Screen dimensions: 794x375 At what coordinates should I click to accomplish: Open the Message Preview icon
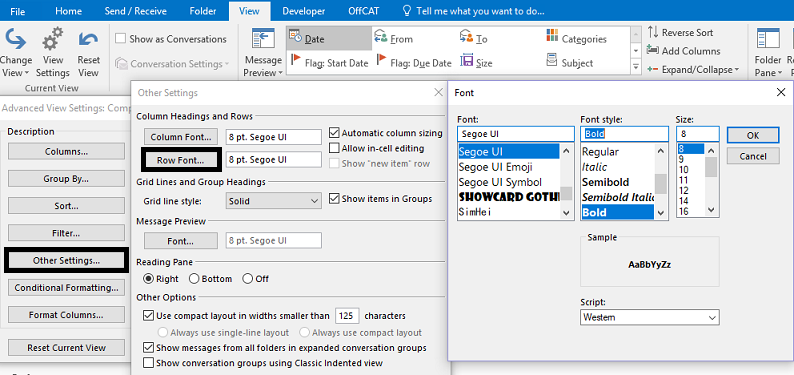[x=263, y=40]
